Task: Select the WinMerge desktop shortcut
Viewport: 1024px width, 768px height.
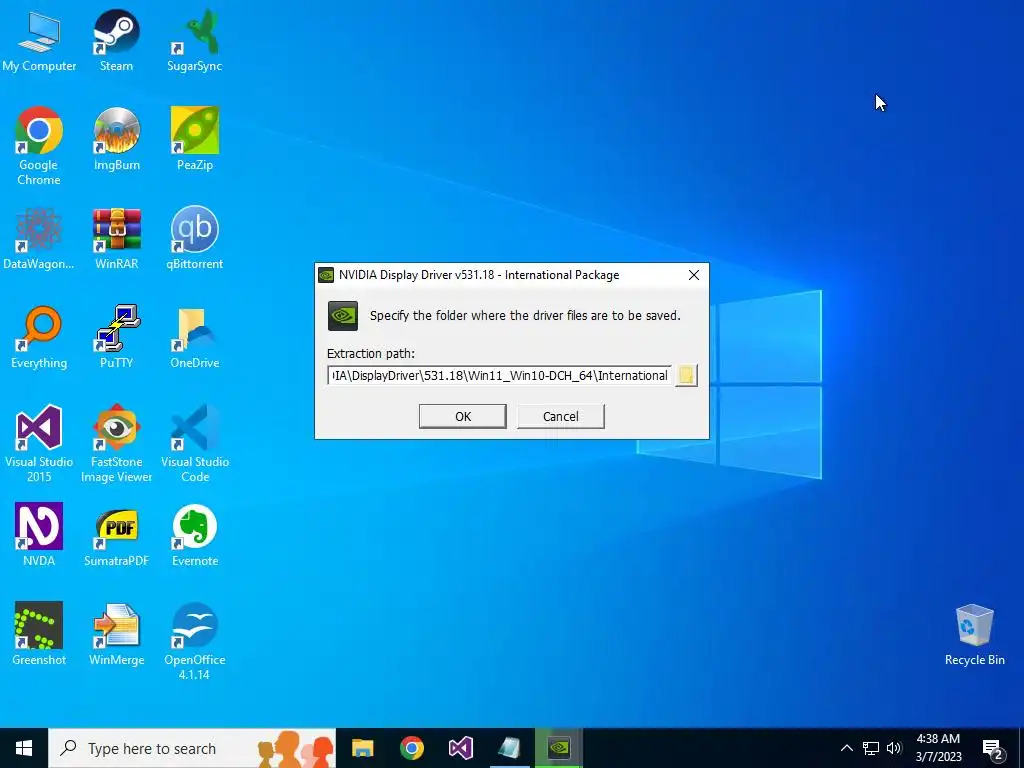Action: click(116, 634)
